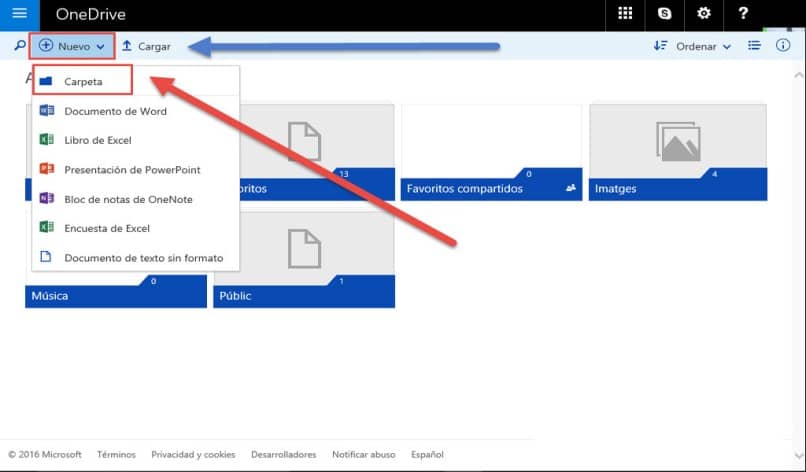The image size is (806, 472).
Task: Click the Word icon in Nuevo menu
Action: point(47,111)
